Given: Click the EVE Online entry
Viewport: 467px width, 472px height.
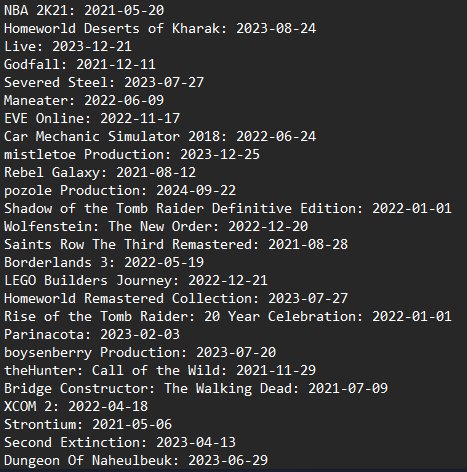Looking at the screenshot, I should pos(92,118).
